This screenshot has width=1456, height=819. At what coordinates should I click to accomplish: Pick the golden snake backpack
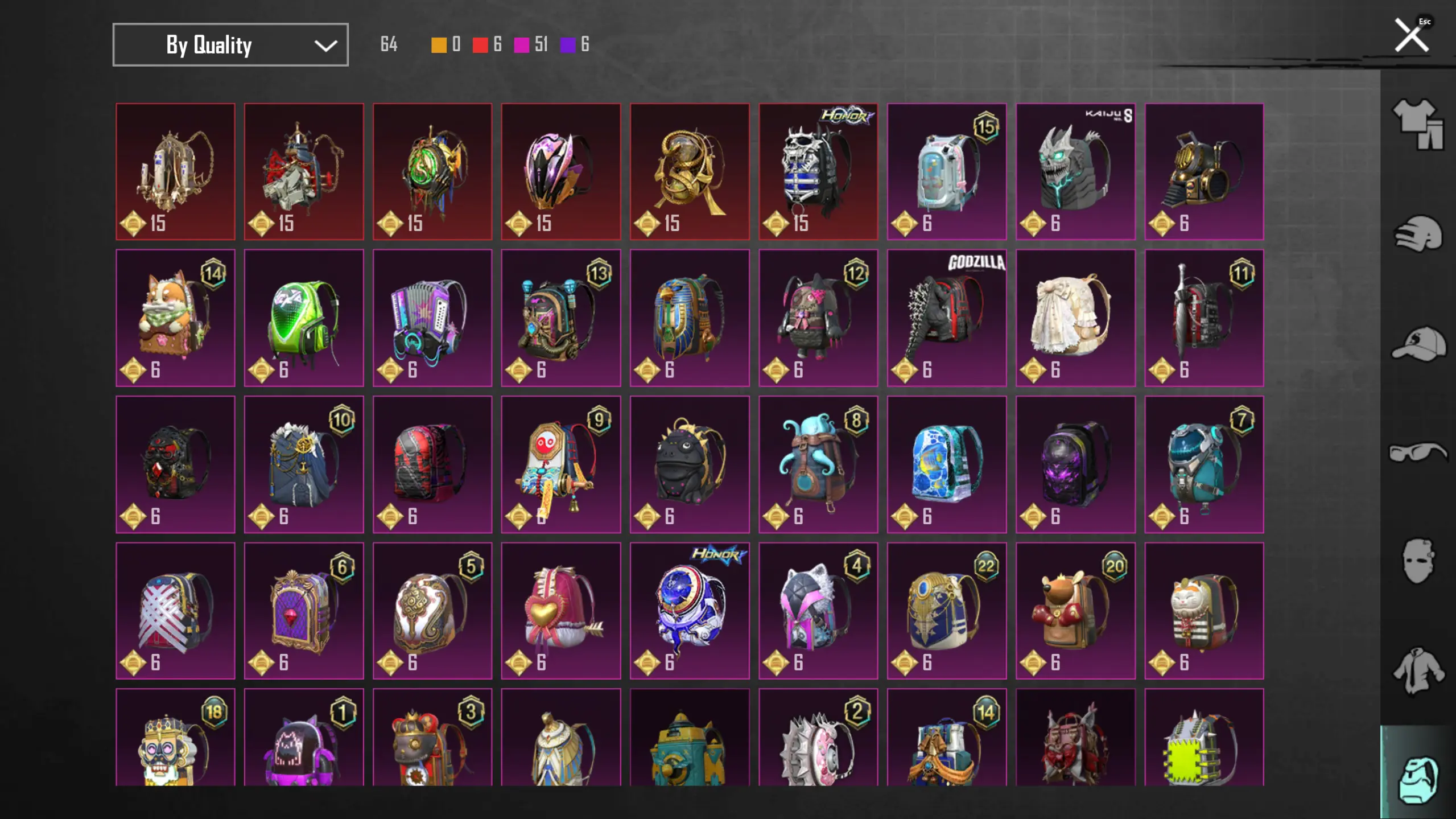[690, 171]
